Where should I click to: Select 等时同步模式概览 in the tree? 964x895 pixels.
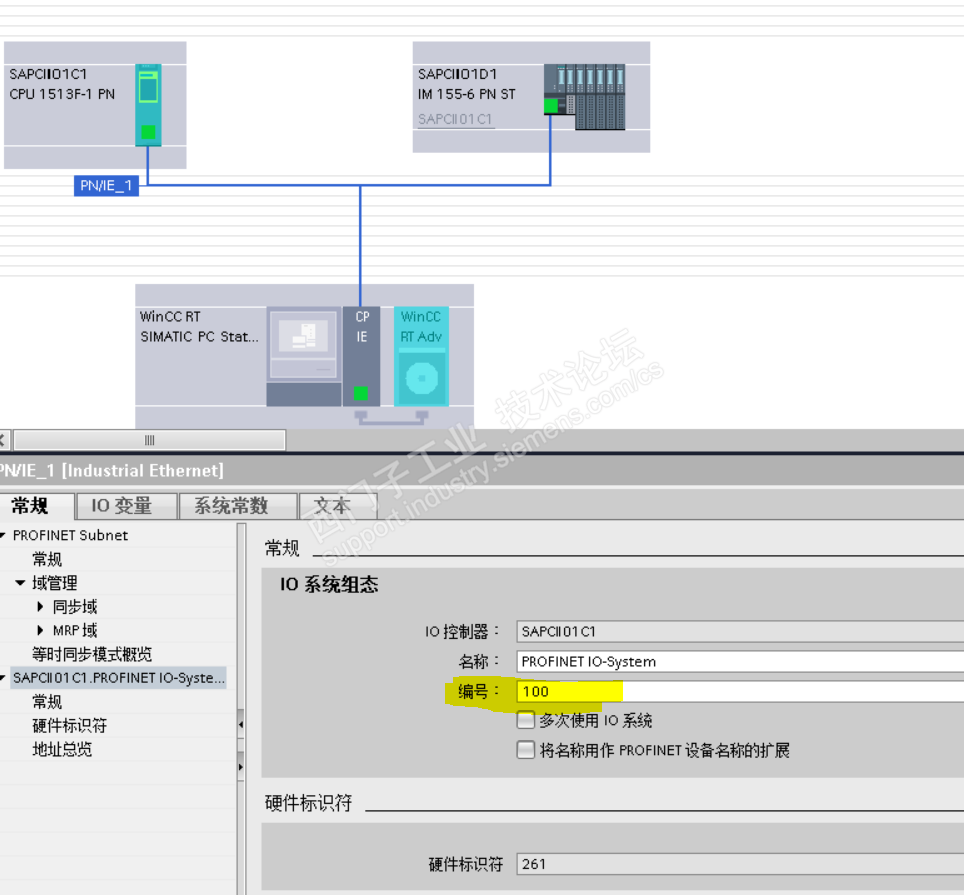92,654
